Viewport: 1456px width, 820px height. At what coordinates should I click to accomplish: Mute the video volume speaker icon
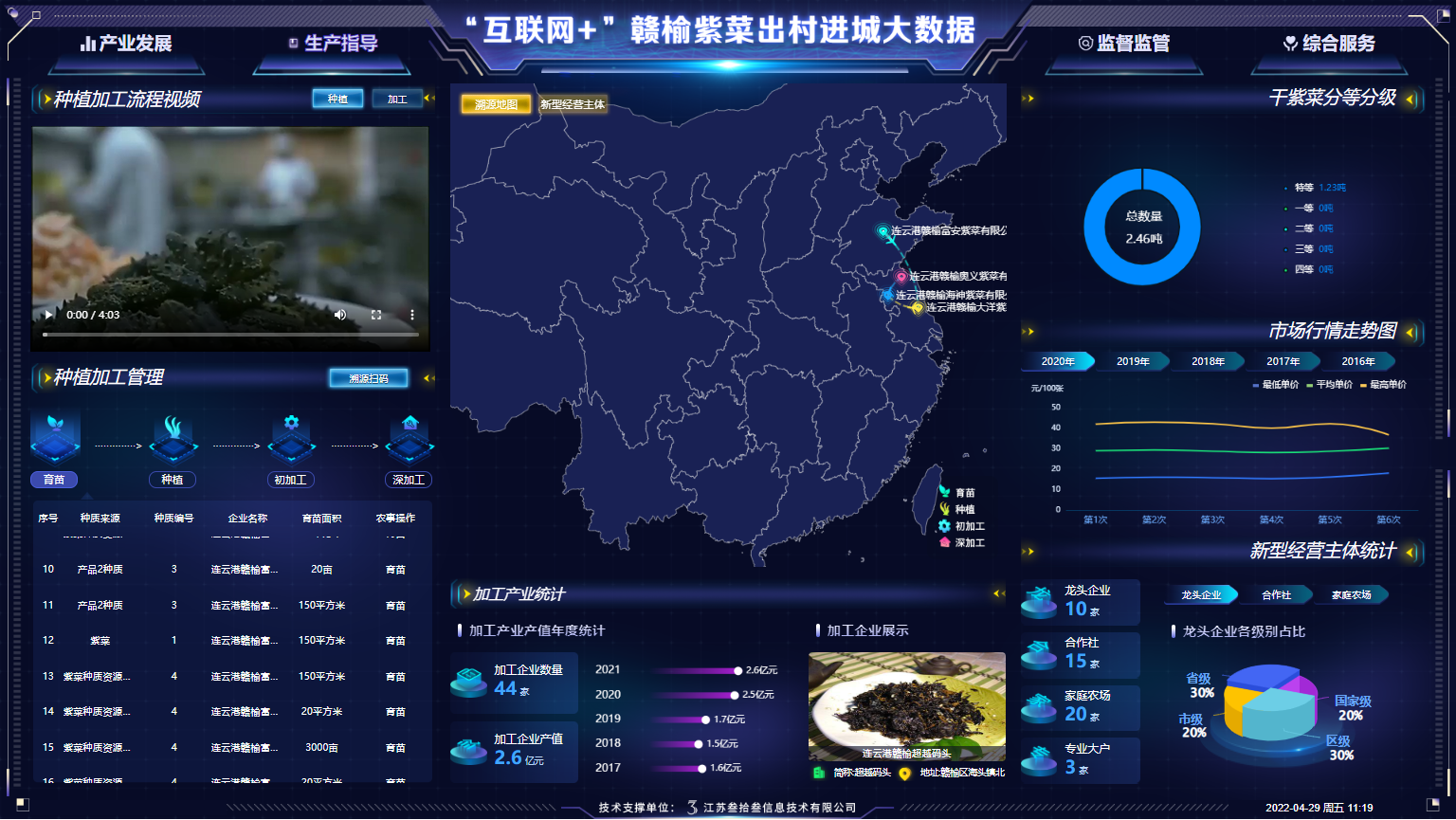(x=340, y=315)
